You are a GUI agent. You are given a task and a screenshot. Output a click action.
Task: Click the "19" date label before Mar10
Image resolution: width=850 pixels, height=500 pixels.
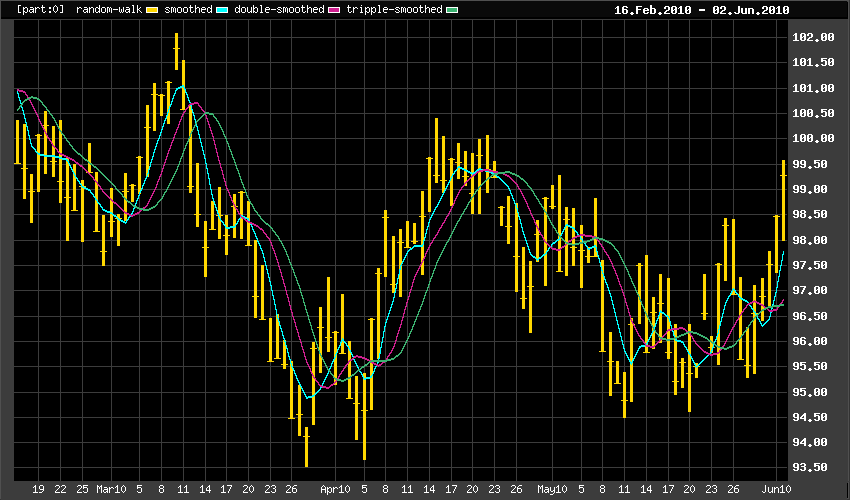point(38,489)
